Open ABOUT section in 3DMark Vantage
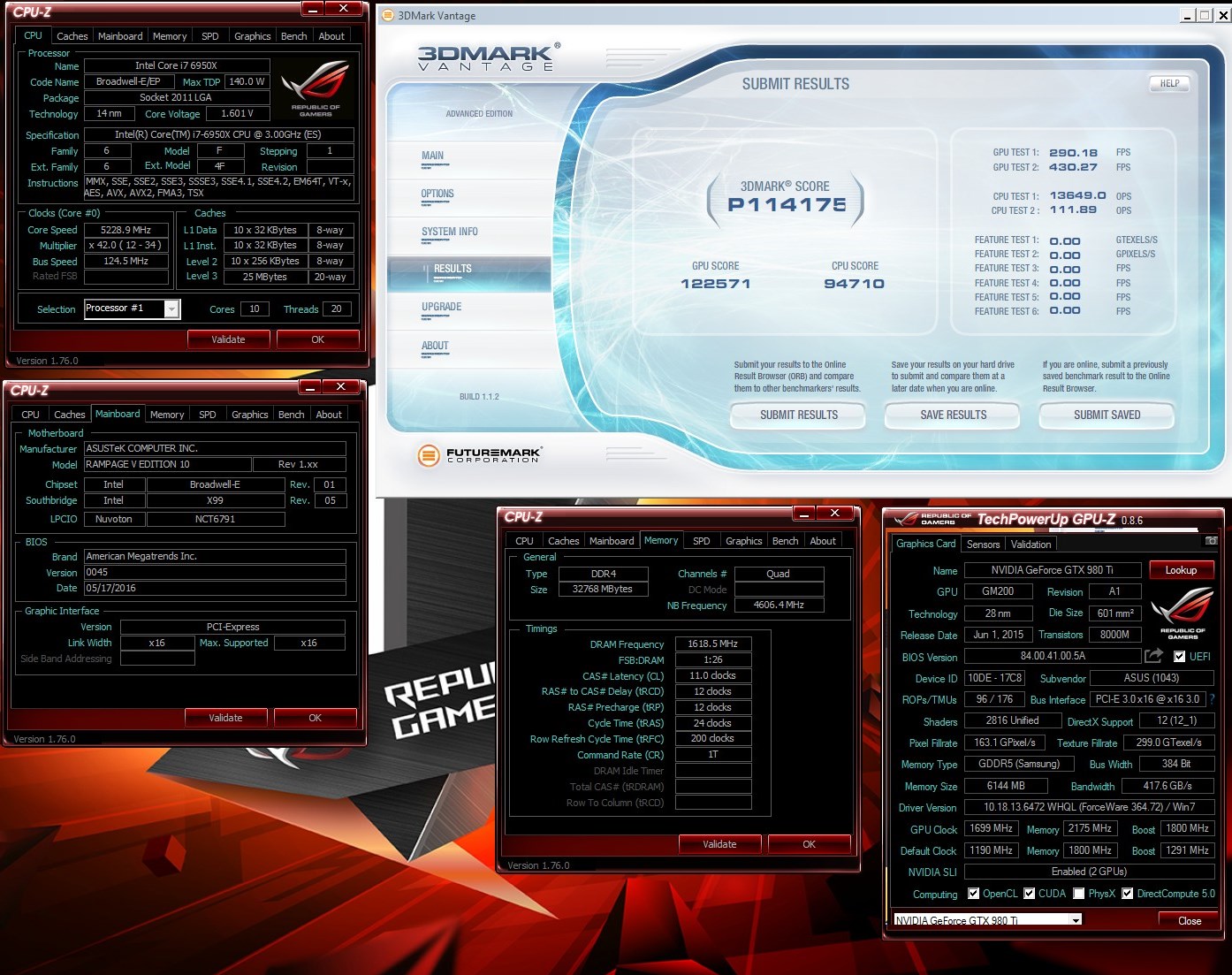The height and width of the screenshot is (975, 1232). [435, 347]
